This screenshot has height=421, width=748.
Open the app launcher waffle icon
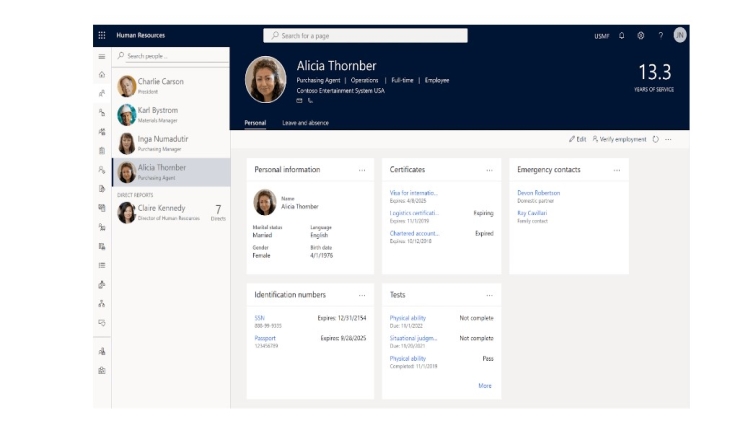[101, 36]
